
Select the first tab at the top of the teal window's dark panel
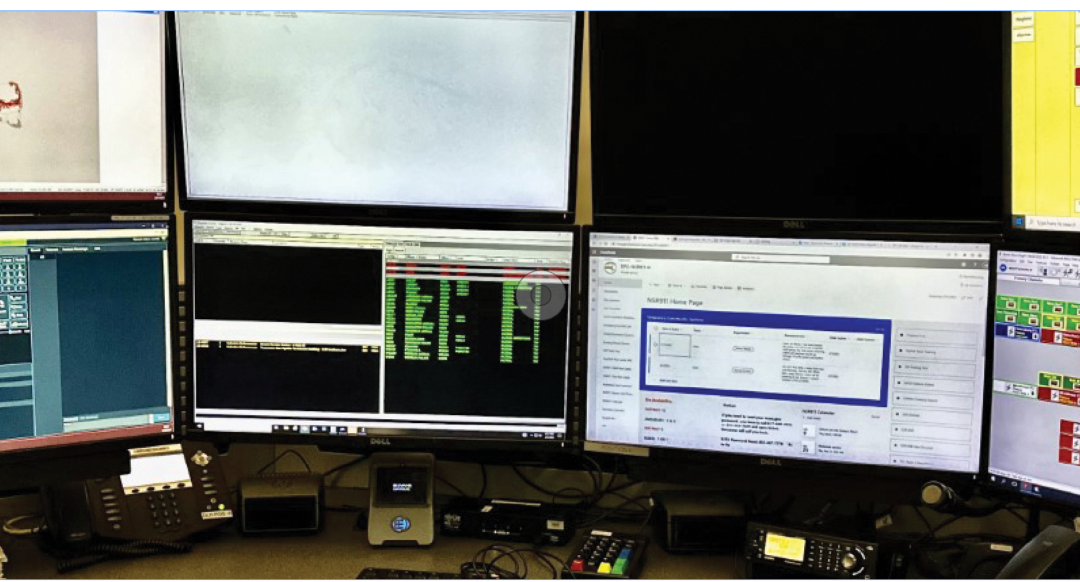pos(36,249)
